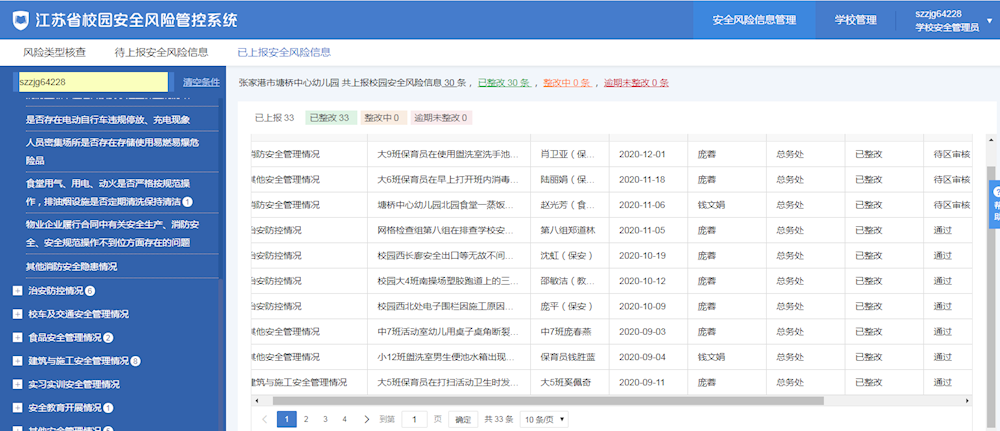The width and height of the screenshot is (1000, 431).
Task: Switch to 待上报安全风险信息 tab
Action: (161, 52)
